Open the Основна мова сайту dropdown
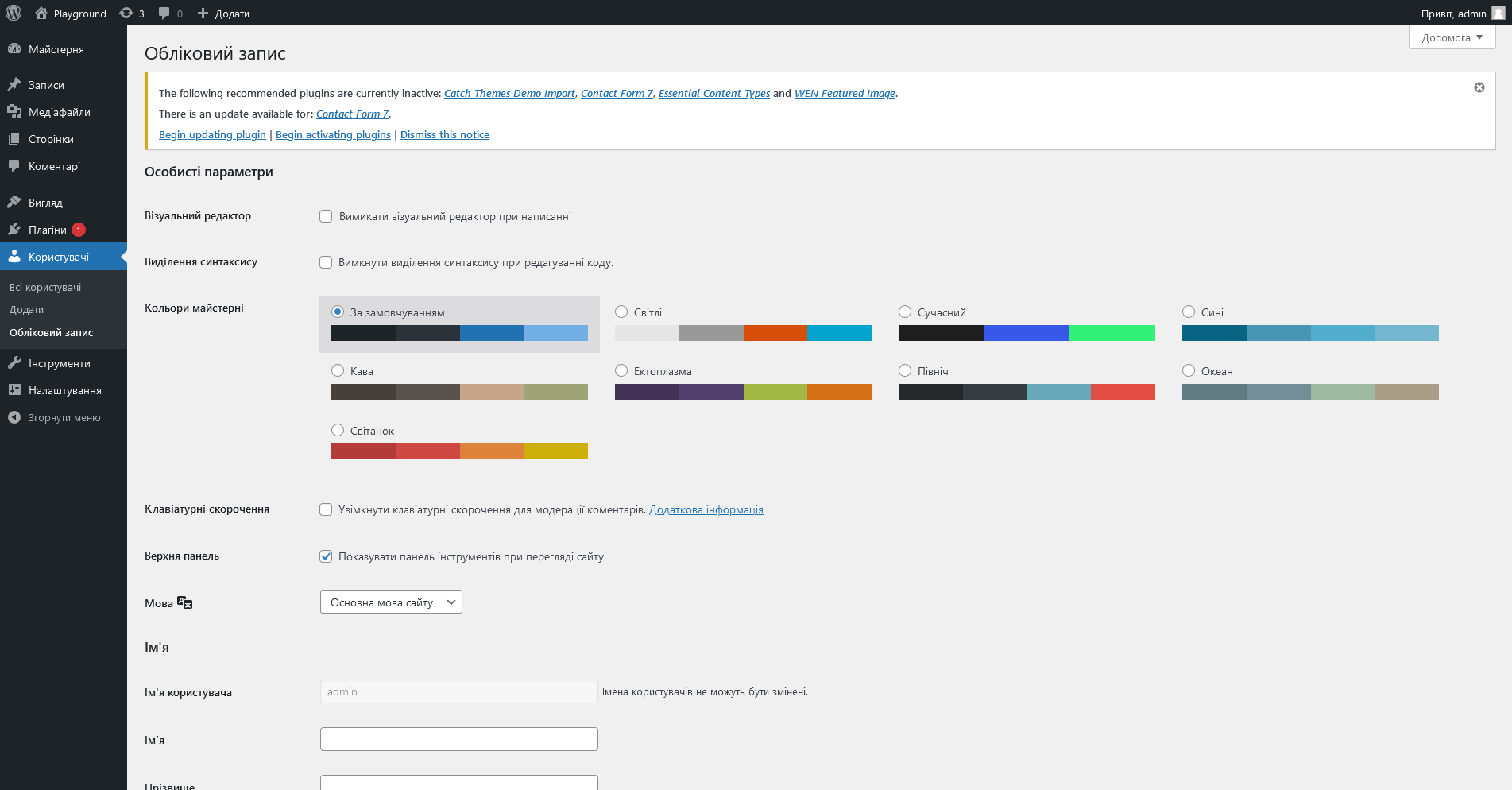This screenshot has width=1512, height=790. (391, 602)
